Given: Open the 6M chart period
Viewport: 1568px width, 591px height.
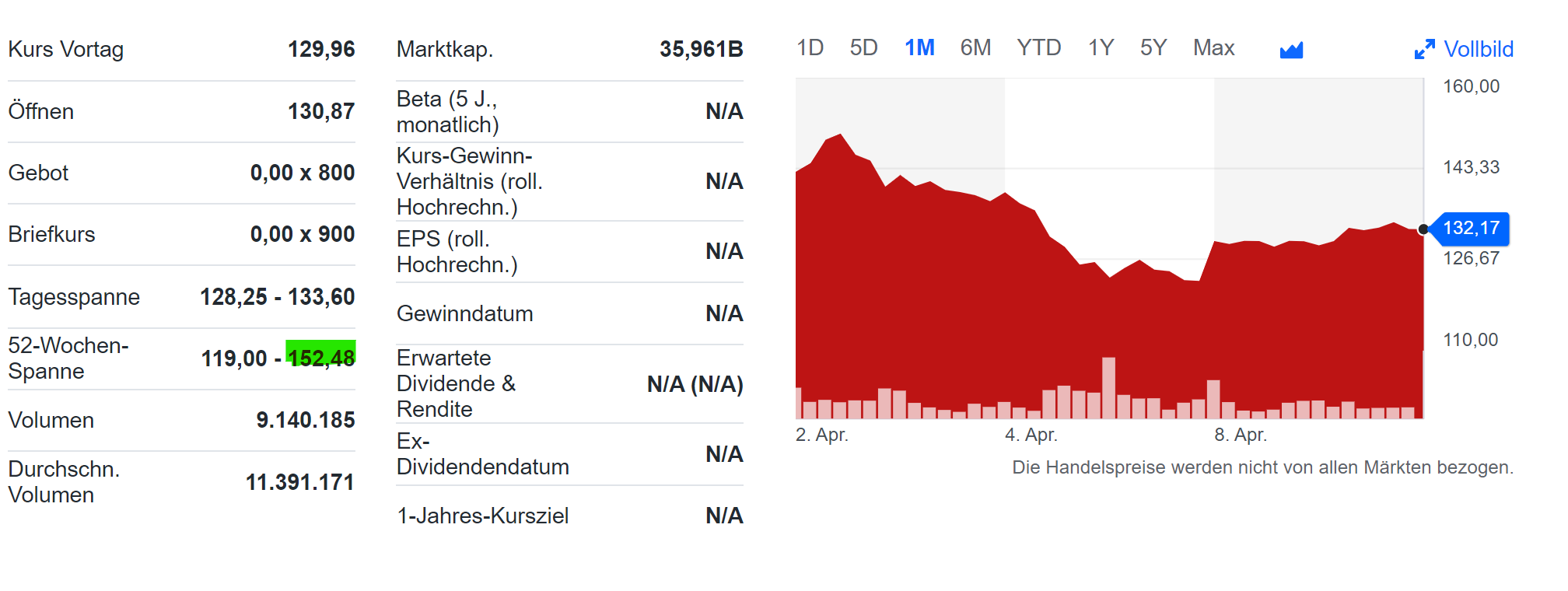Looking at the screenshot, I should (x=975, y=47).
